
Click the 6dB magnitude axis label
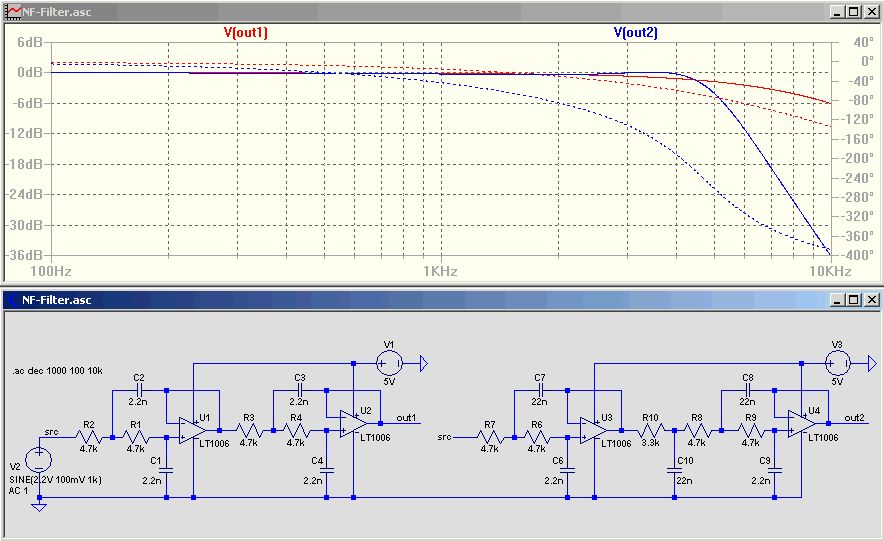point(30,42)
